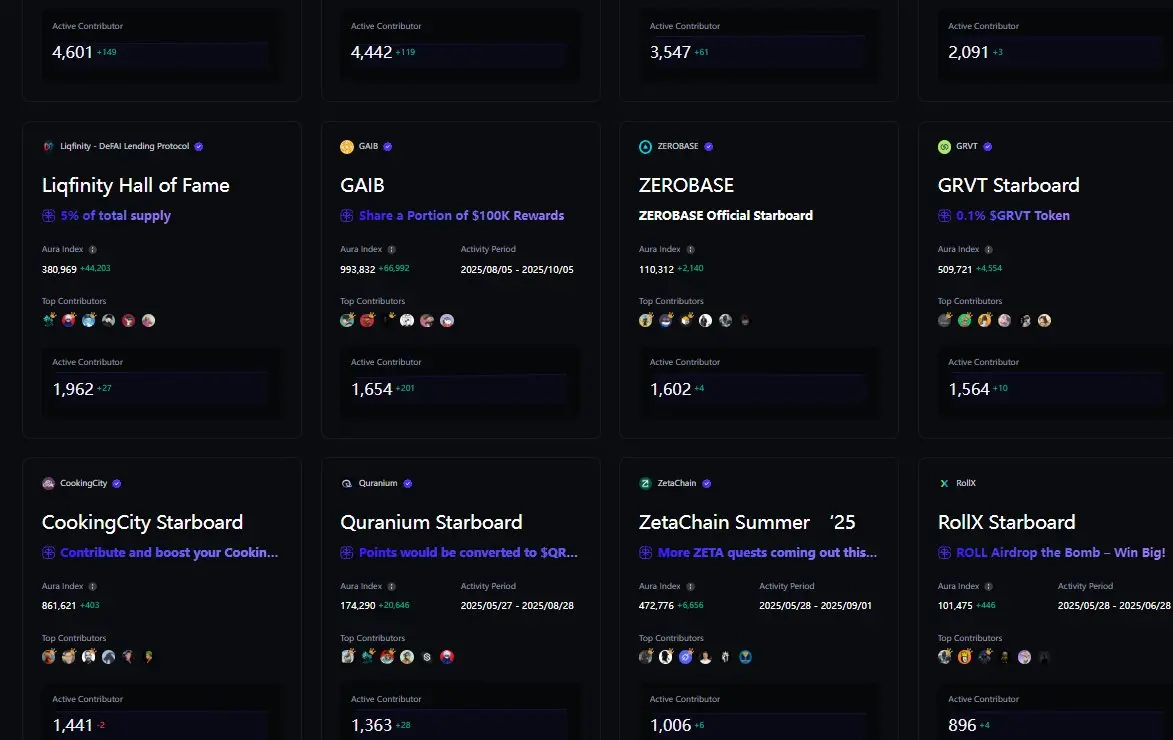Click first top contributor avatar on Liqfinity card

point(49,320)
